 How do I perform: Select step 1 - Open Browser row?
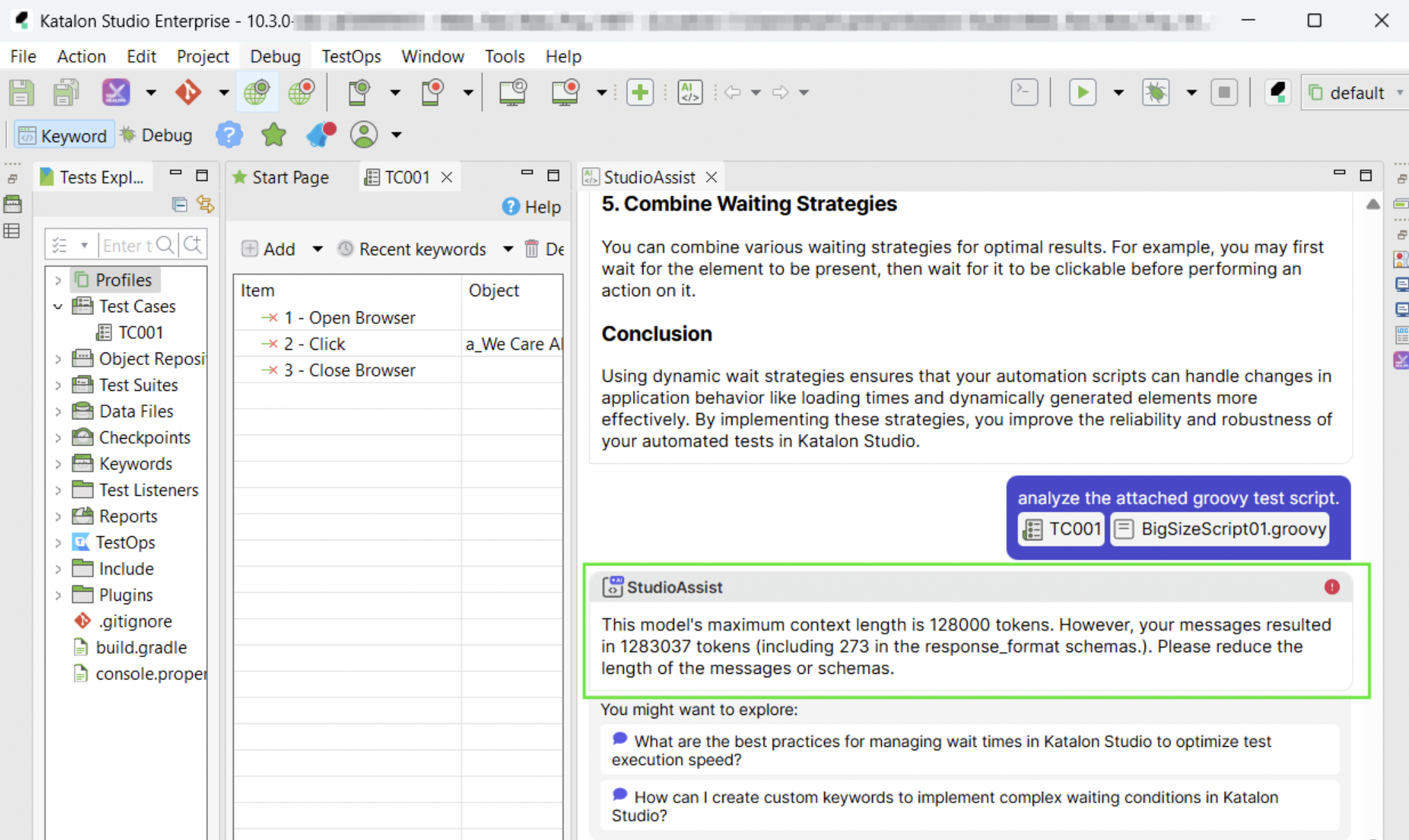398,318
